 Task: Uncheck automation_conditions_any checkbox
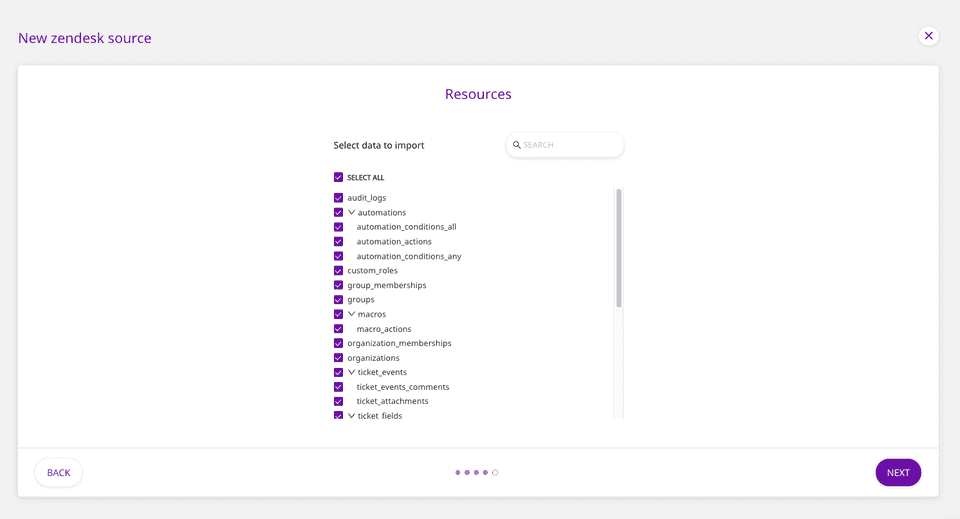[338, 256]
